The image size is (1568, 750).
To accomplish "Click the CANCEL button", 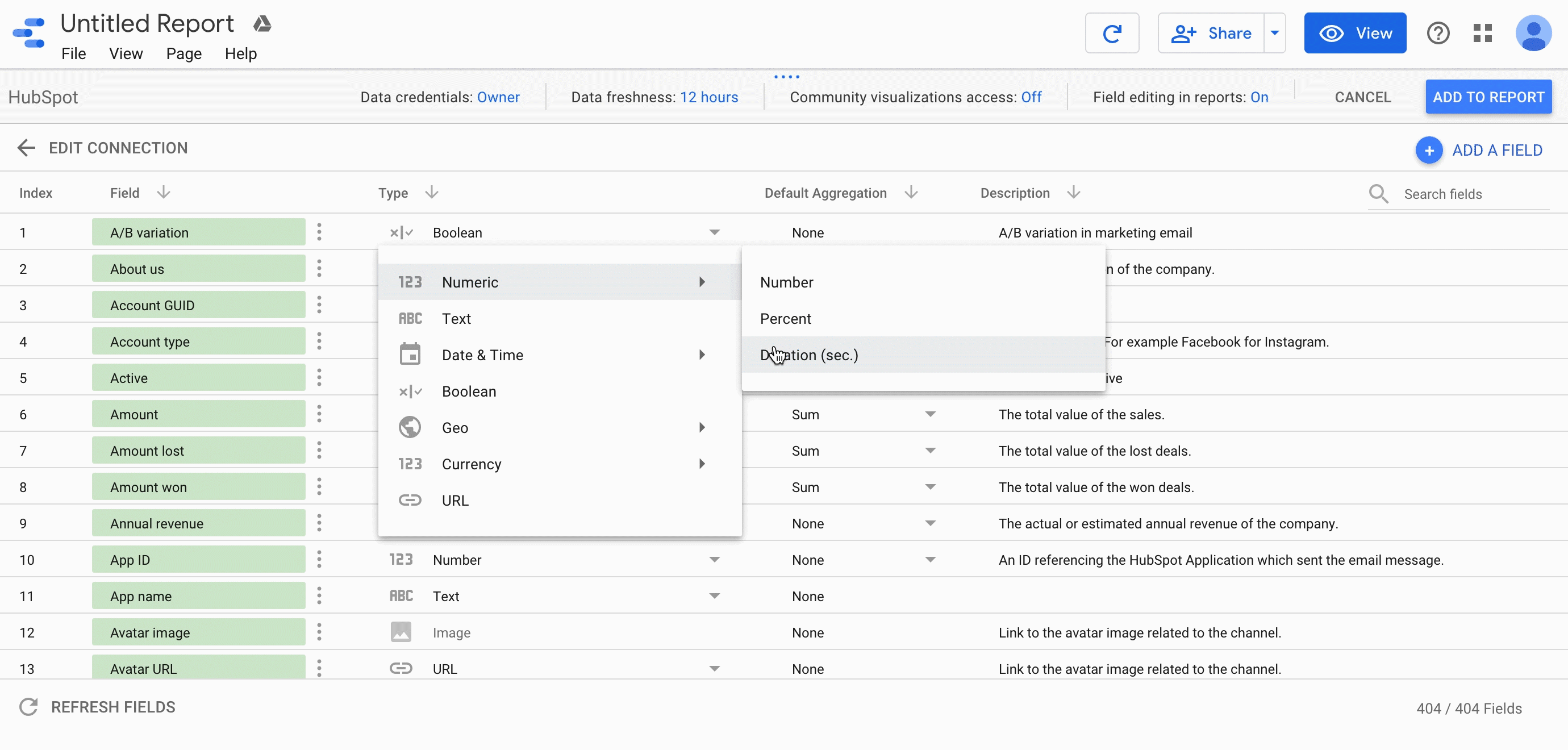I will pos(1362,97).
